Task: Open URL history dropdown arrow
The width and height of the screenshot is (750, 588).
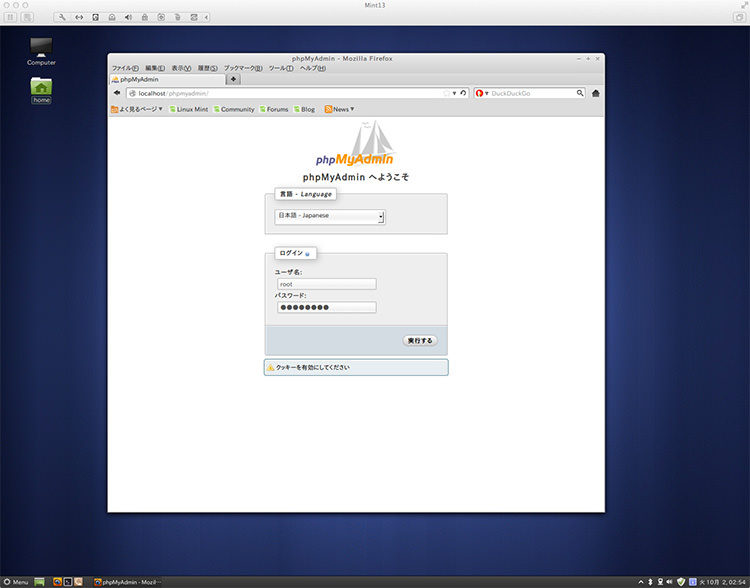Action: (x=454, y=93)
